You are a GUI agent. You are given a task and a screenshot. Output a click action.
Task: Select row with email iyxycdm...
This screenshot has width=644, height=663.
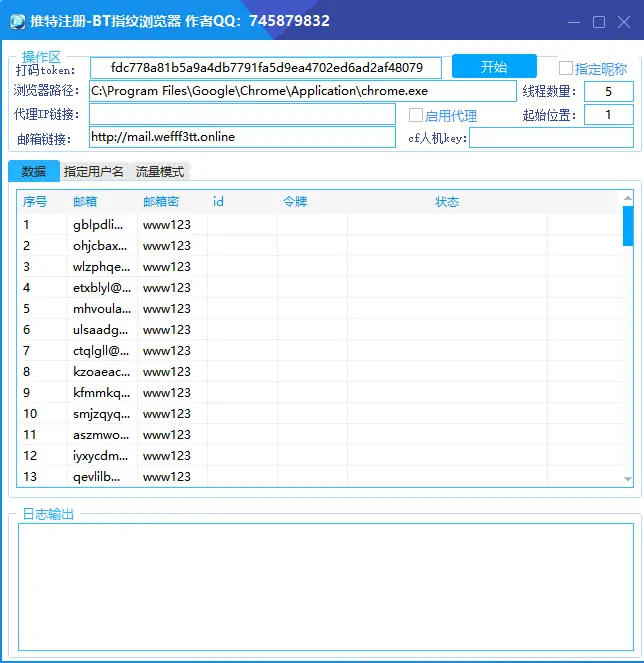[321, 456]
